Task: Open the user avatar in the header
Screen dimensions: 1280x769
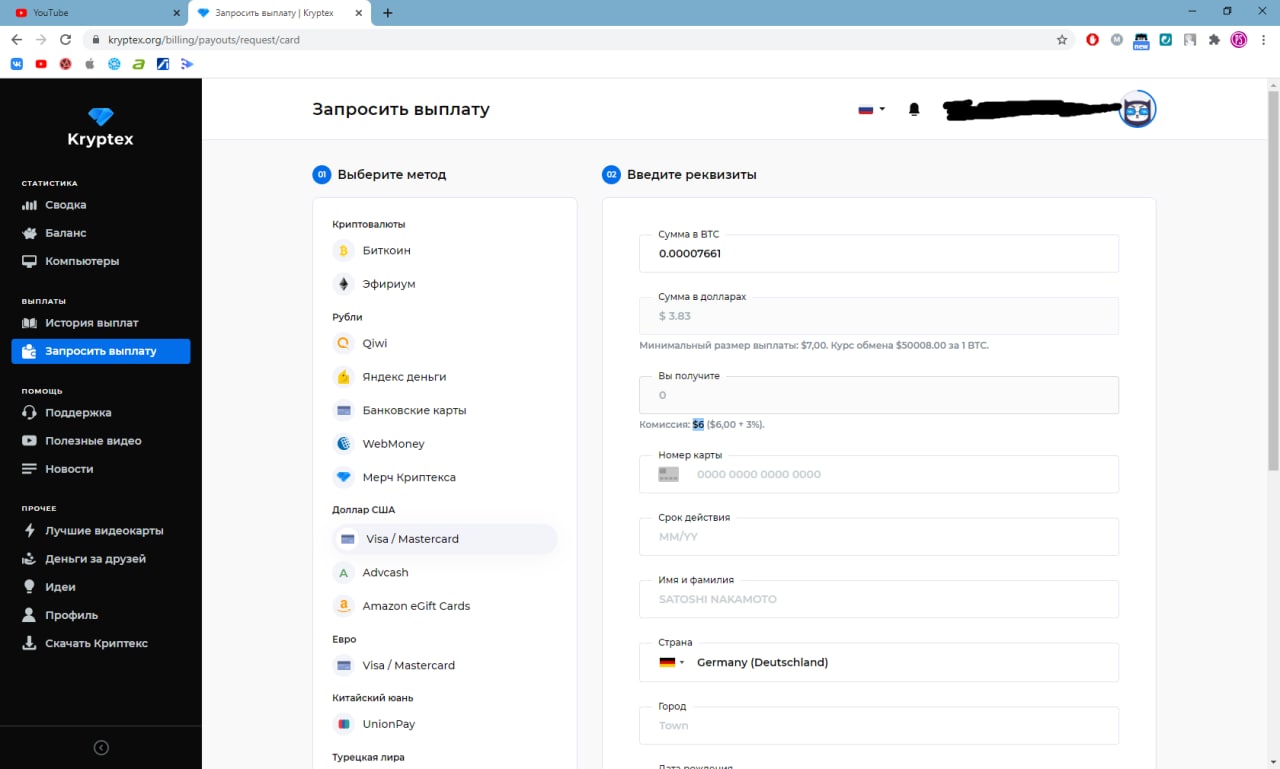Action: click(1137, 109)
